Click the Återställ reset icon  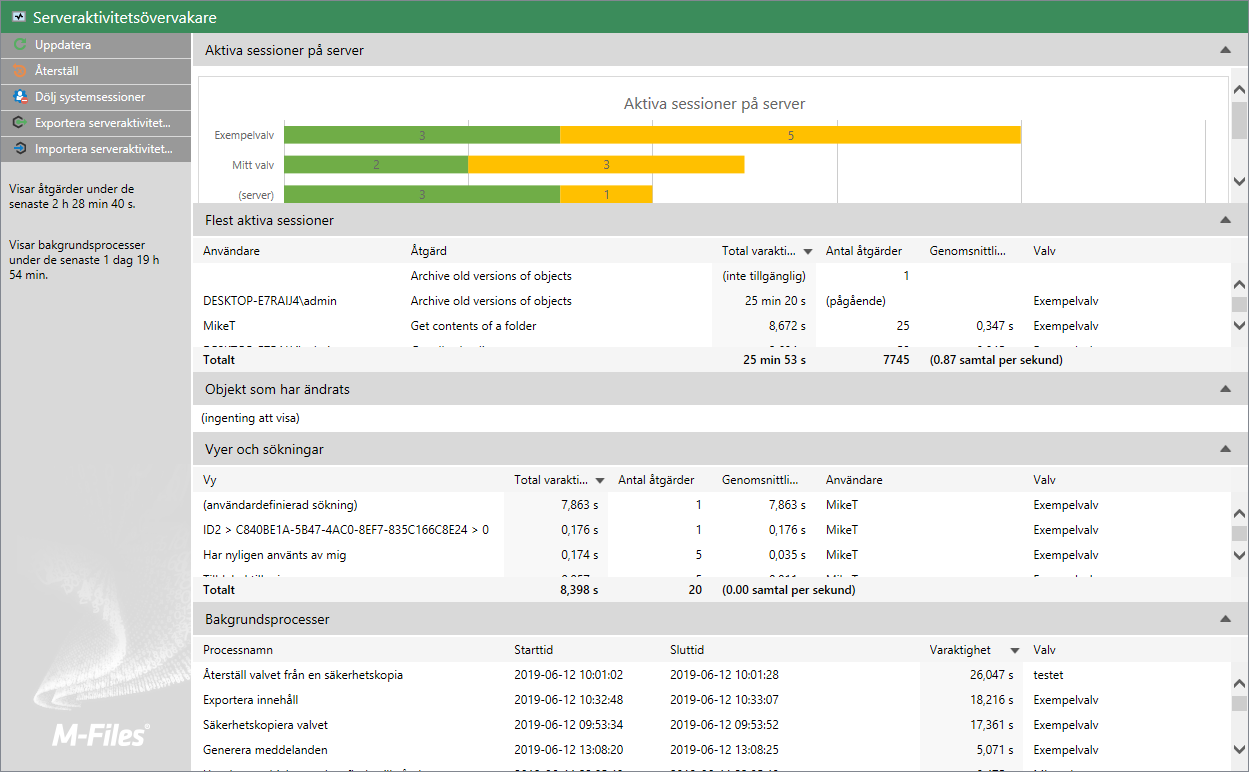click(x=19, y=71)
